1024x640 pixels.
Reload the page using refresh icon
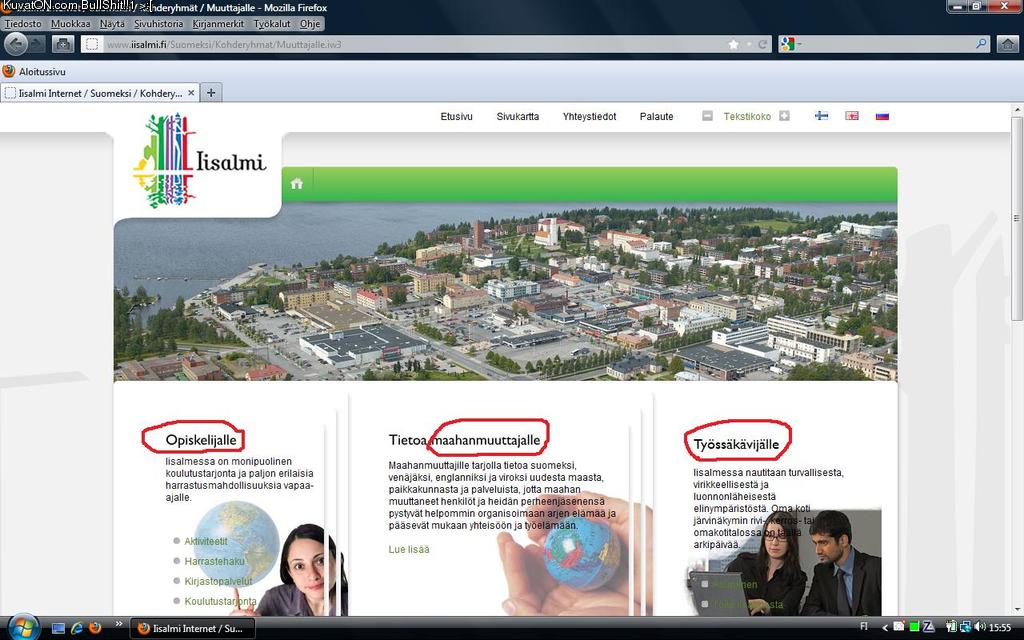(762, 44)
